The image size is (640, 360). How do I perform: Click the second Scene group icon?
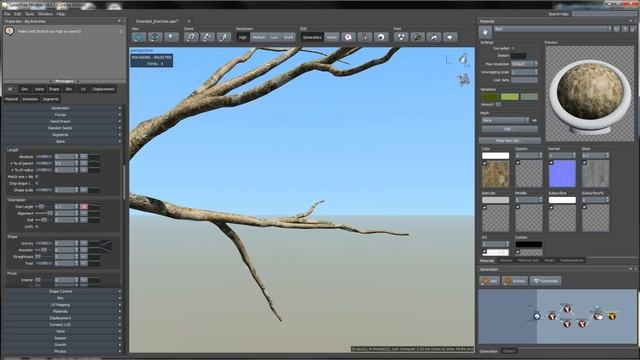point(207,37)
